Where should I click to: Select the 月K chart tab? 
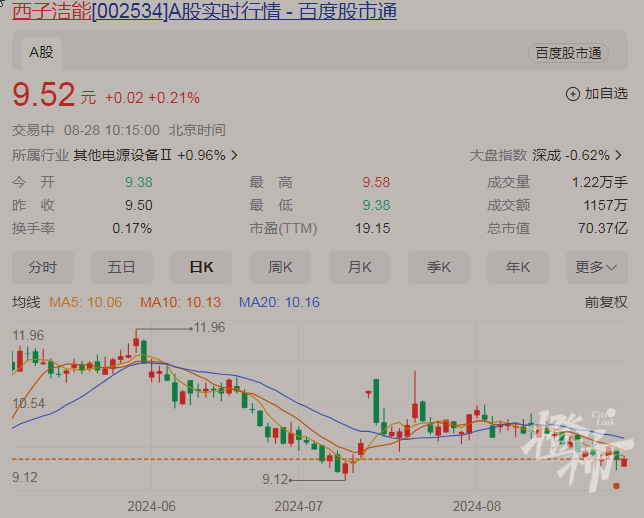(x=359, y=267)
